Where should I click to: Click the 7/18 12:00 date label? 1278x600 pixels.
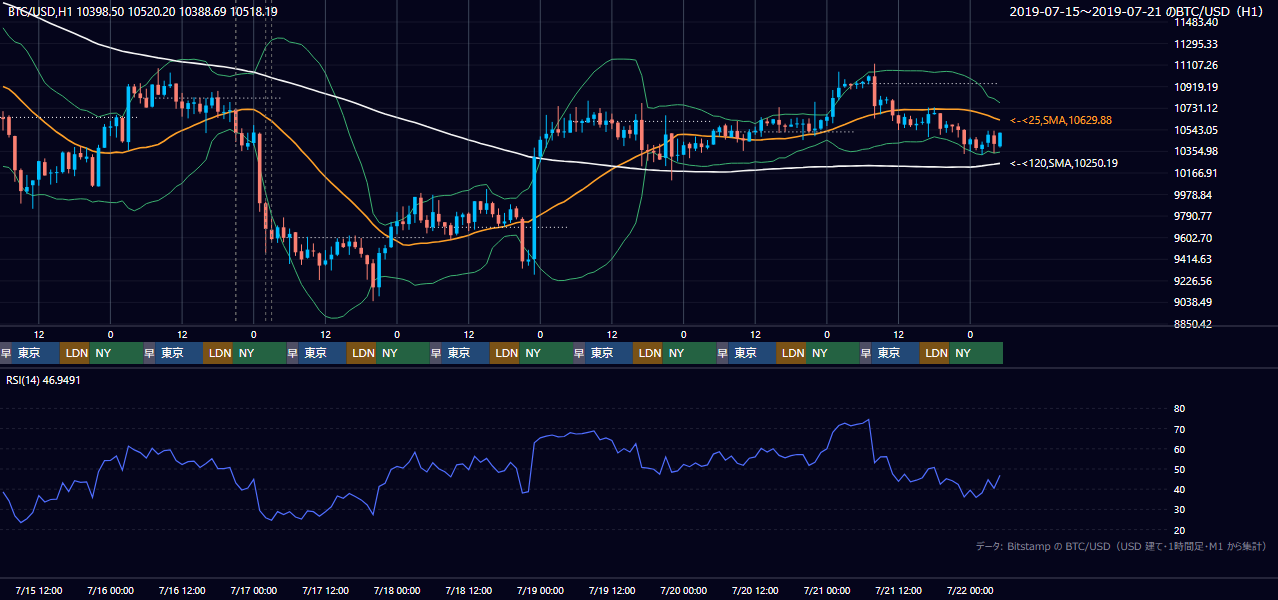[x=469, y=590]
